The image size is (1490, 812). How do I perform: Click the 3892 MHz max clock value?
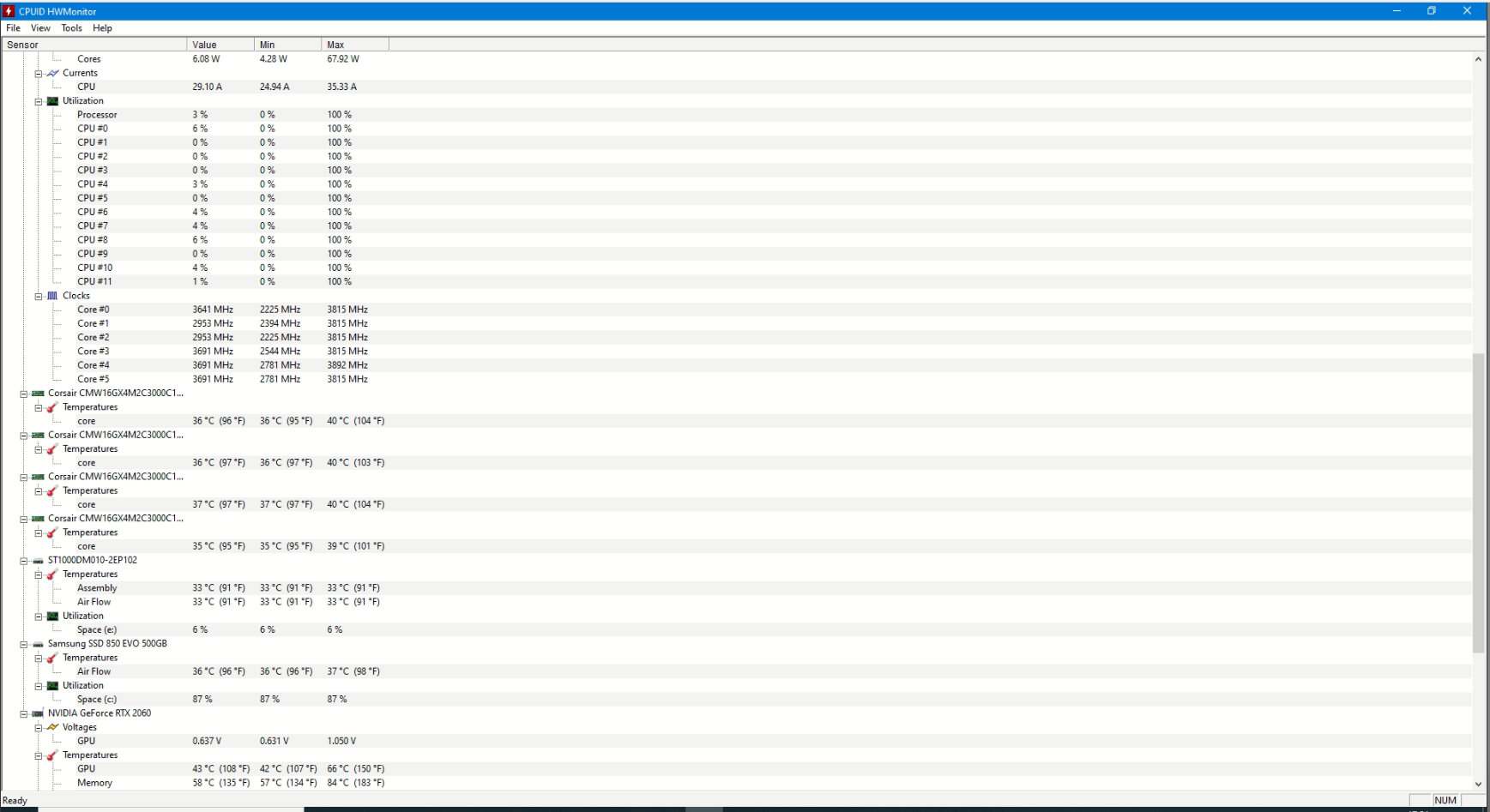tap(347, 365)
